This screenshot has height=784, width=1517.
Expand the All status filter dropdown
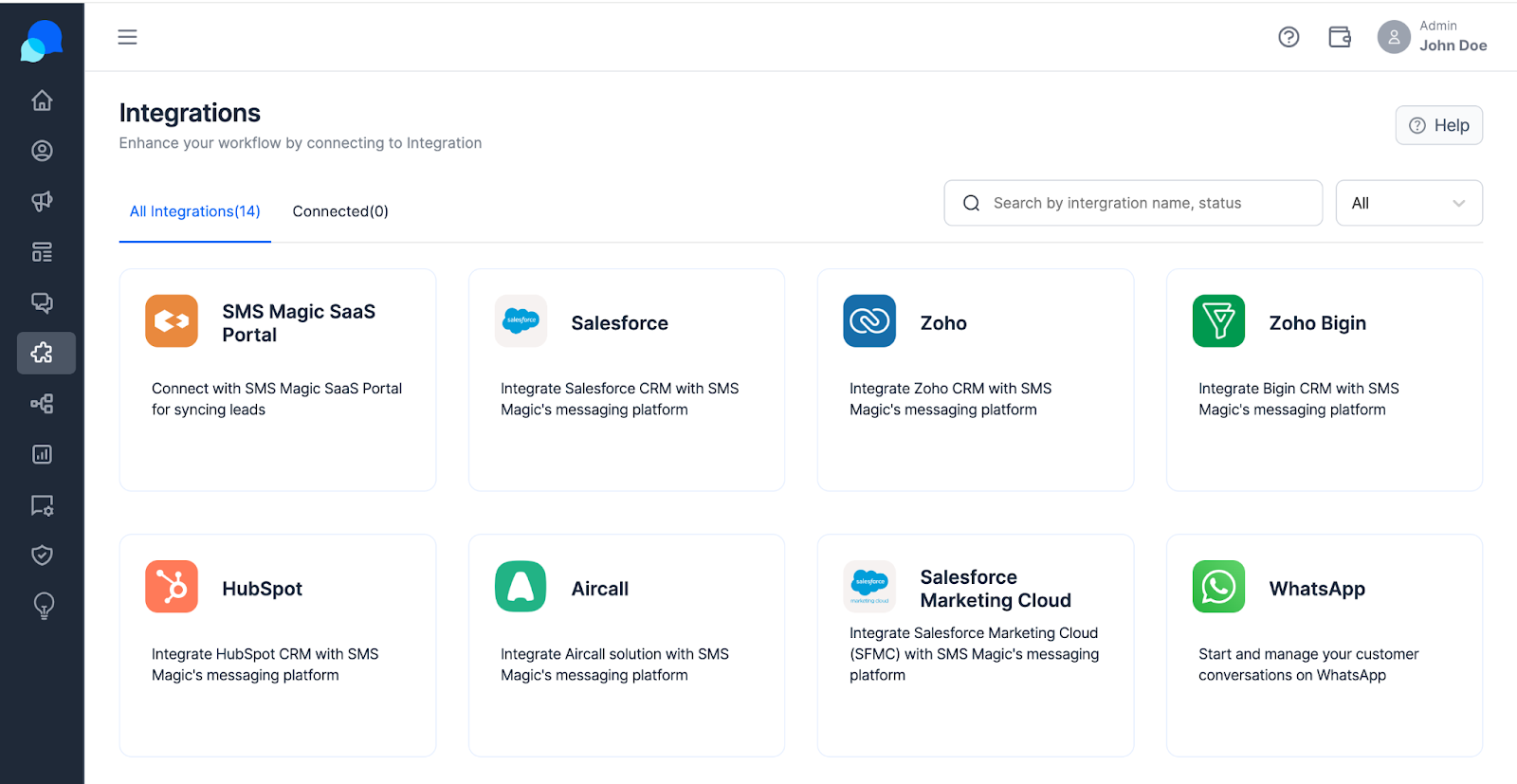[1409, 203]
